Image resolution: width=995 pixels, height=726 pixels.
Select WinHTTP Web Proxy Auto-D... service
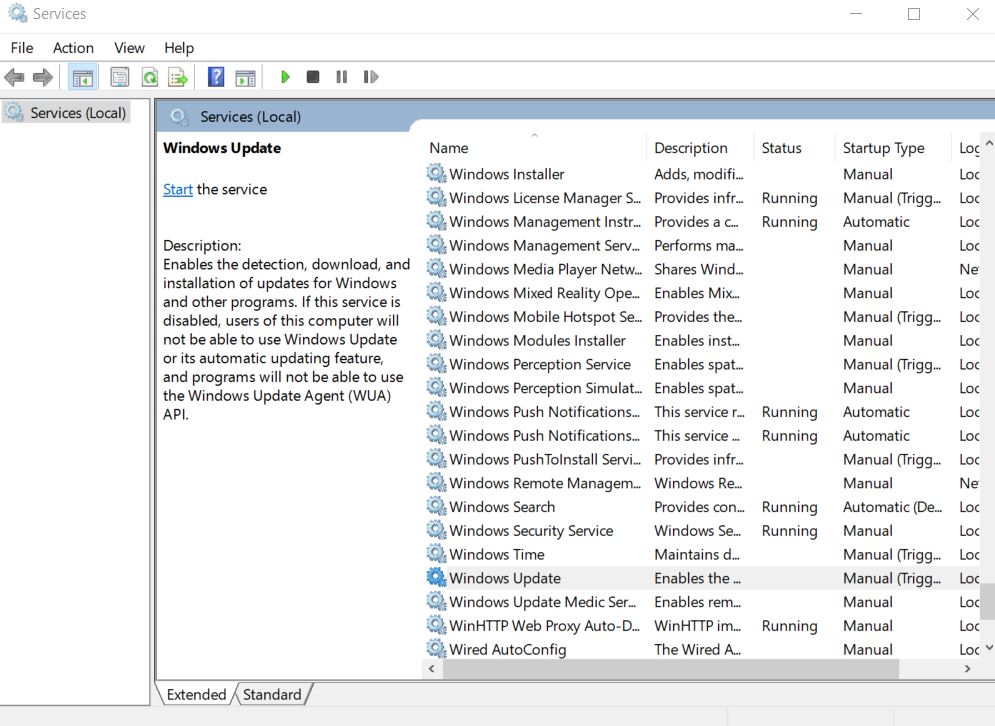[x=701, y=626]
